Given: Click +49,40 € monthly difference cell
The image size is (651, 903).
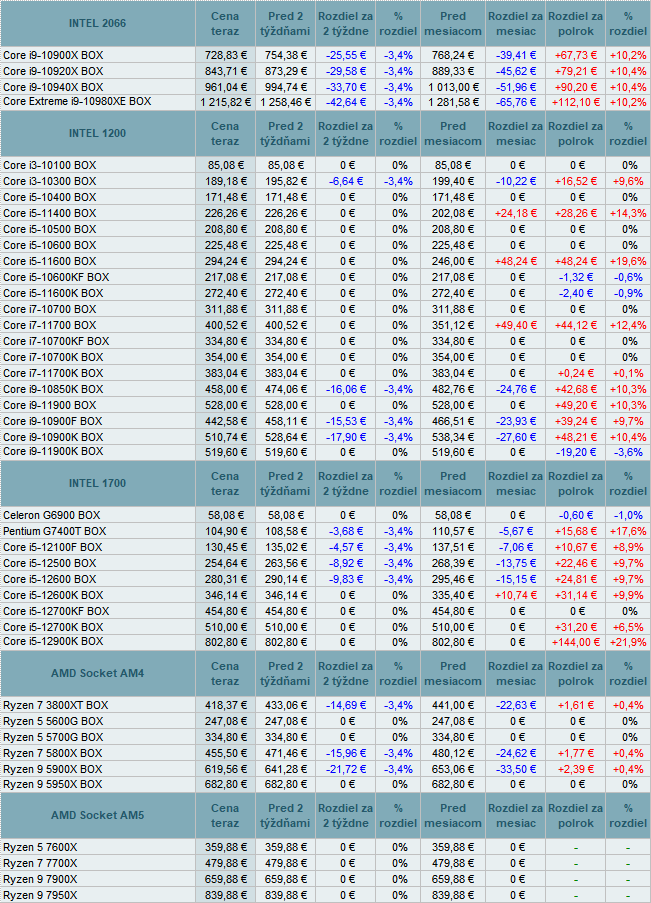Looking at the screenshot, I should (x=516, y=325).
